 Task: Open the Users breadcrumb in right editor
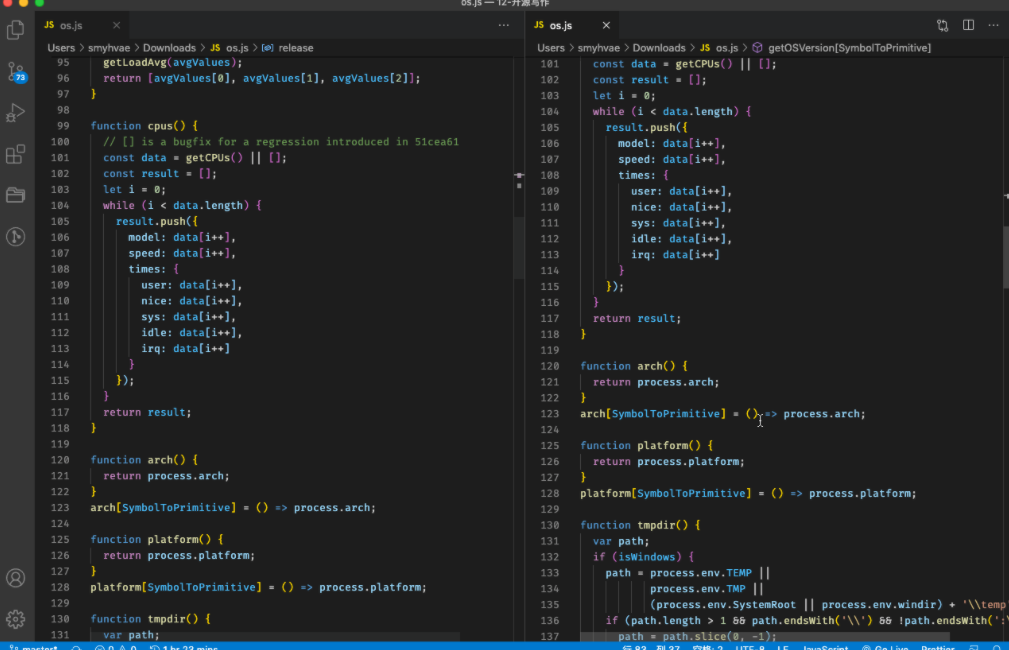[x=551, y=48]
